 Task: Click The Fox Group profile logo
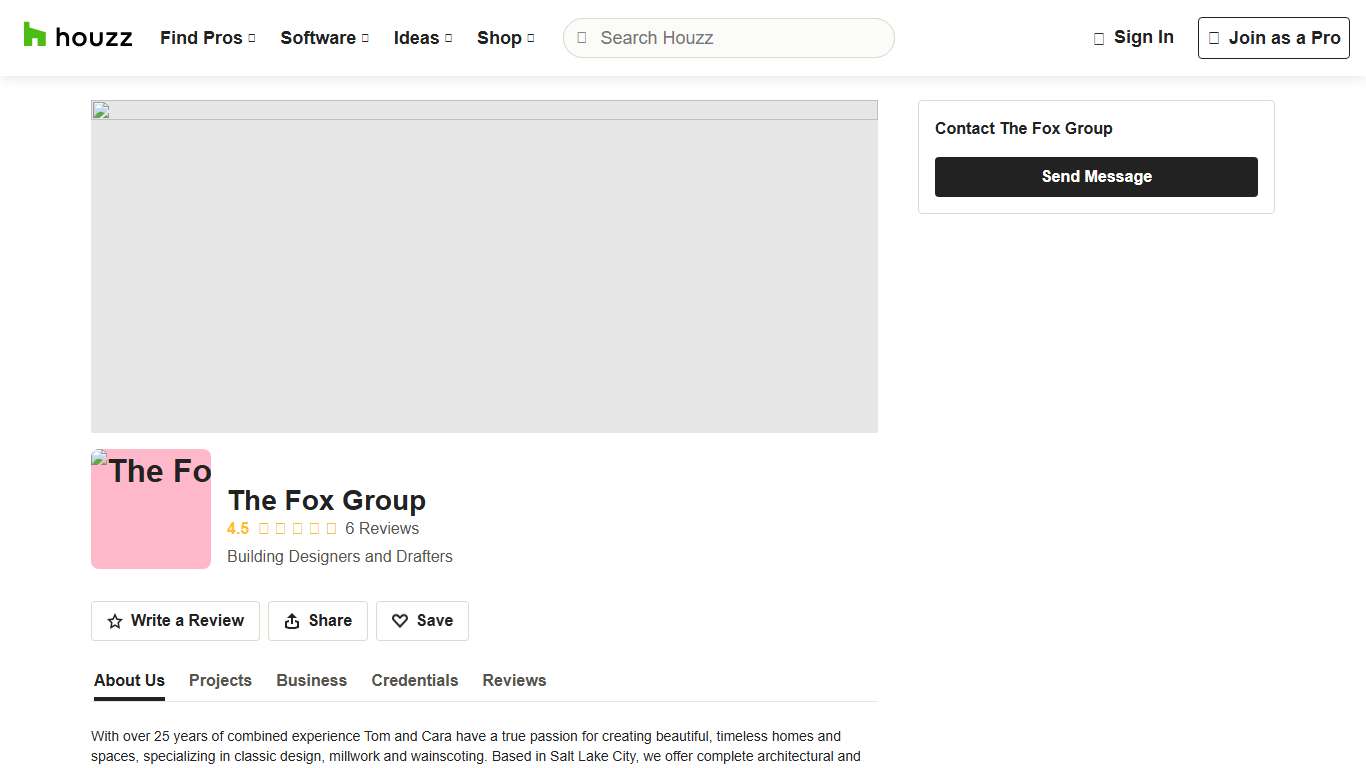151,509
